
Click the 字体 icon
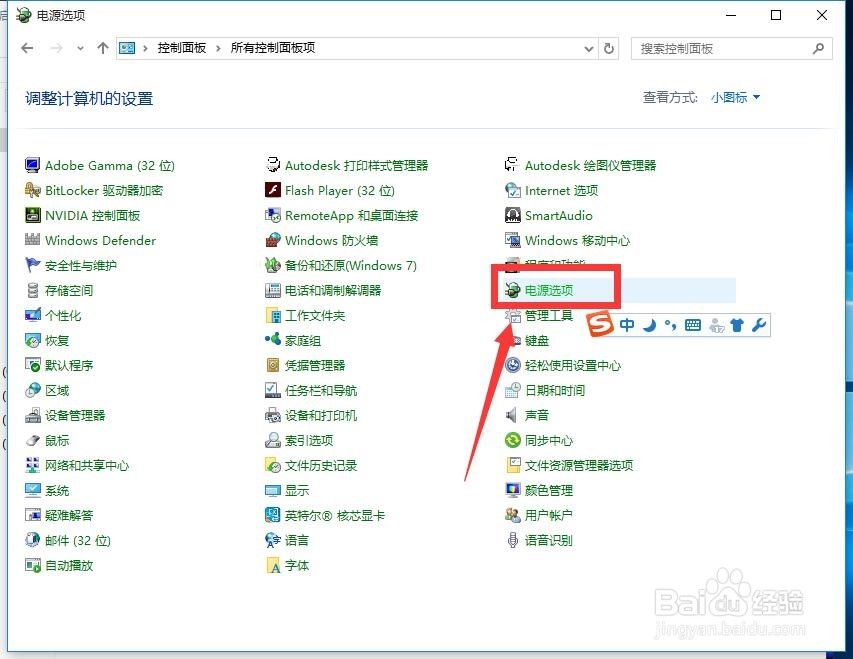tap(273, 565)
